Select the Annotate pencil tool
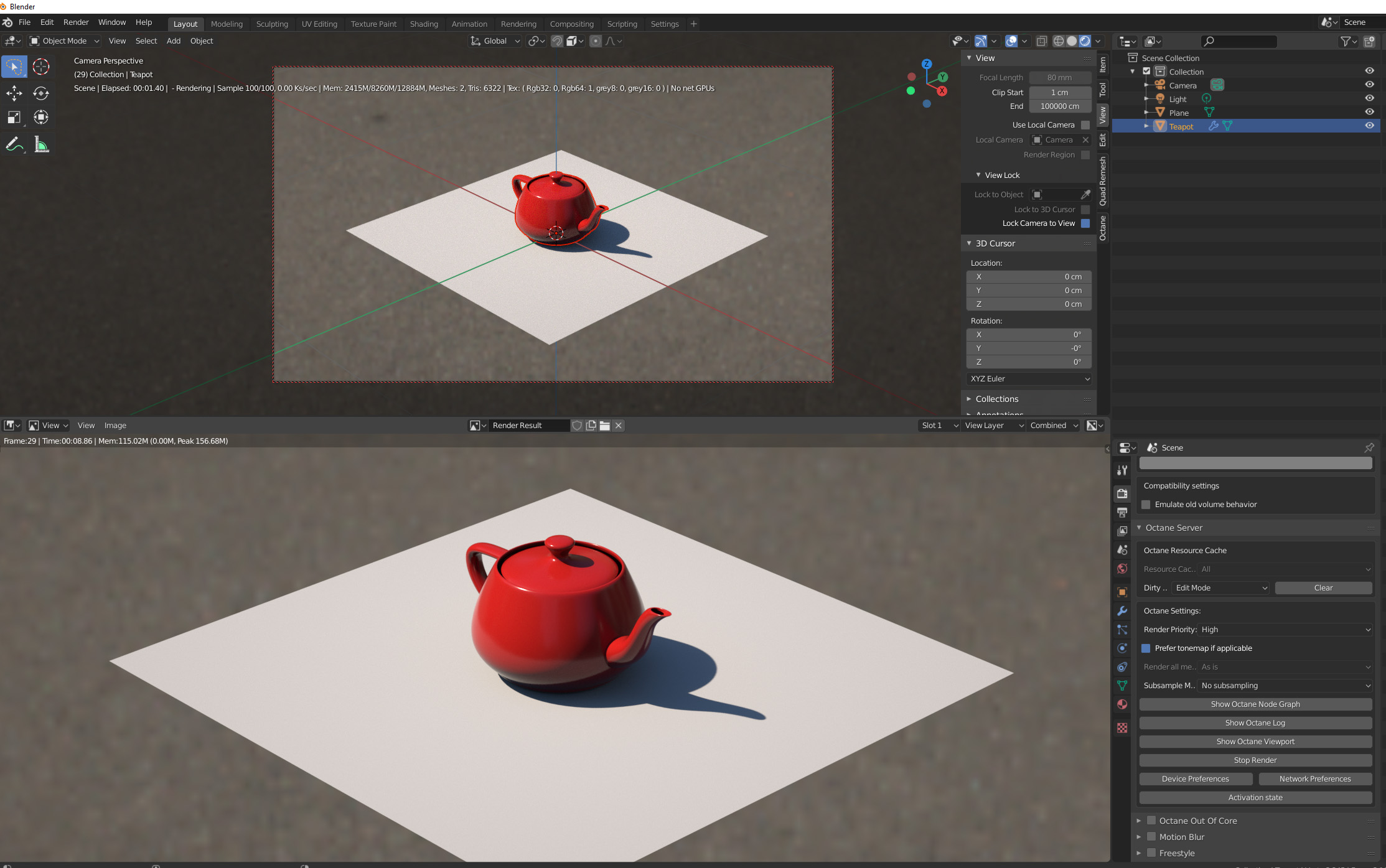 [x=14, y=145]
